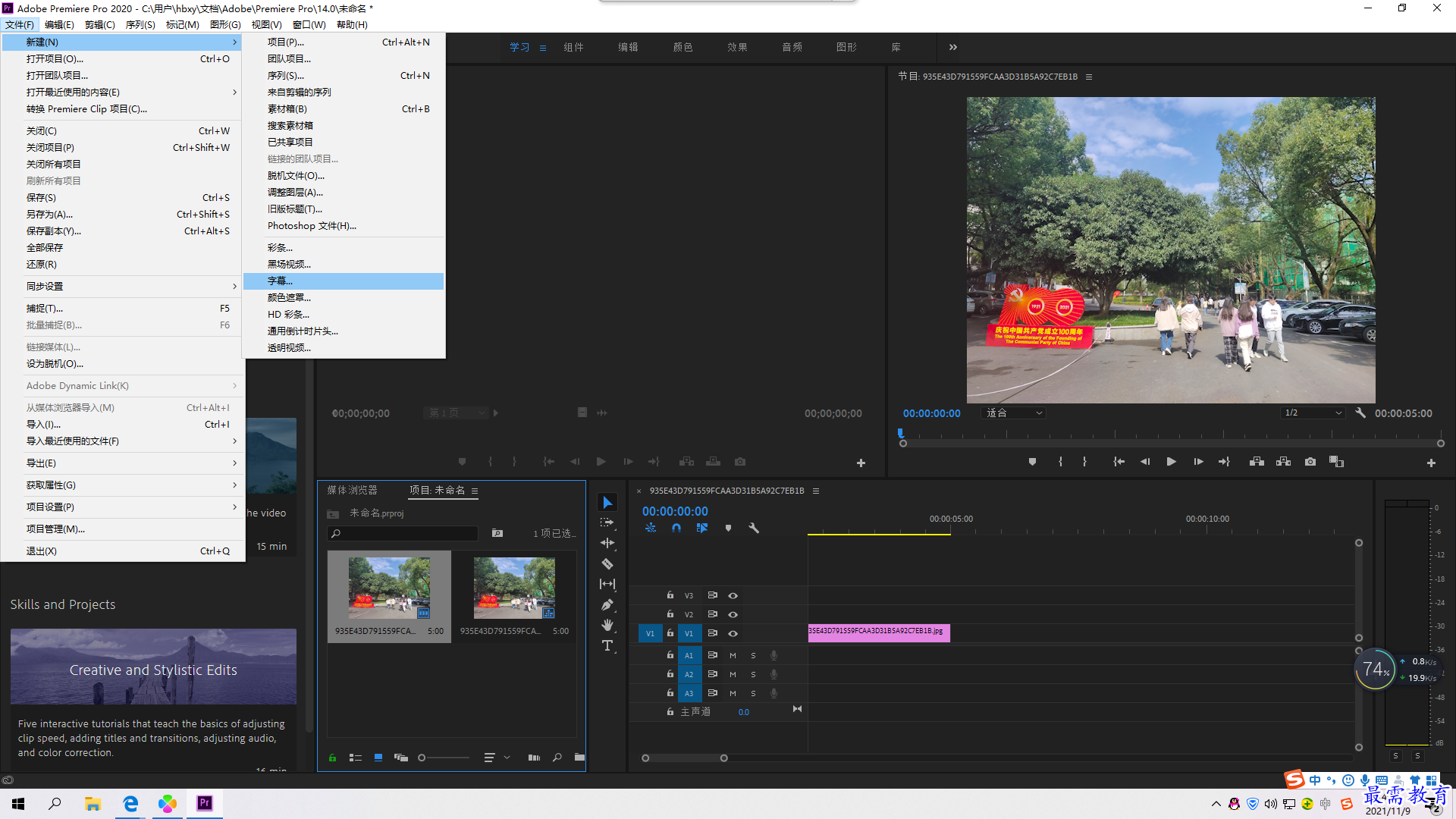Select the Track Select Forward tool
Image resolution: width=1456 pixels, height=819 pixels.
click(x=607, y=522)
